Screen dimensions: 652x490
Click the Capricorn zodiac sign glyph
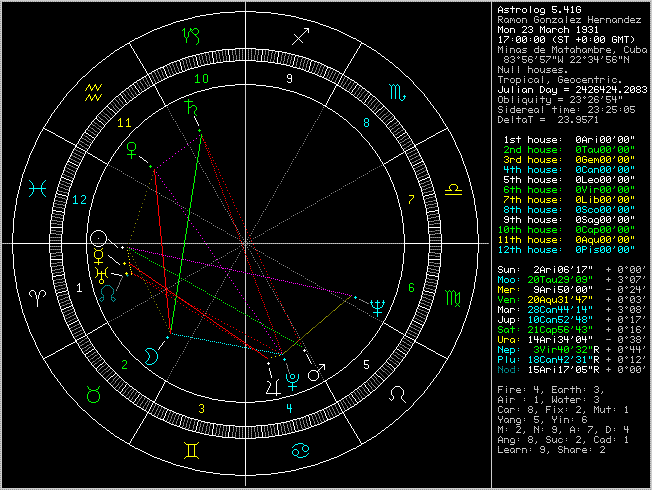click(x=191, y=36)
